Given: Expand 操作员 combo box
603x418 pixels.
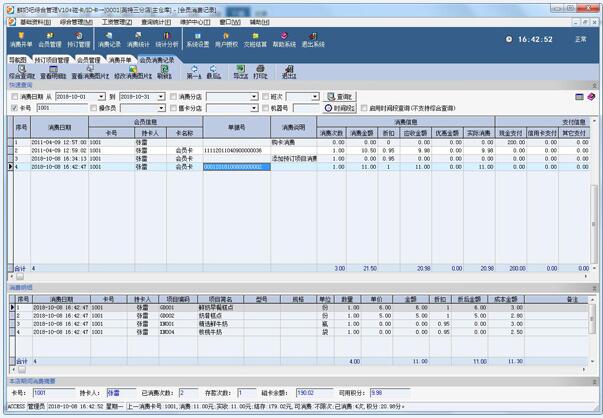Looking at the screenshot, I should 162,108.
